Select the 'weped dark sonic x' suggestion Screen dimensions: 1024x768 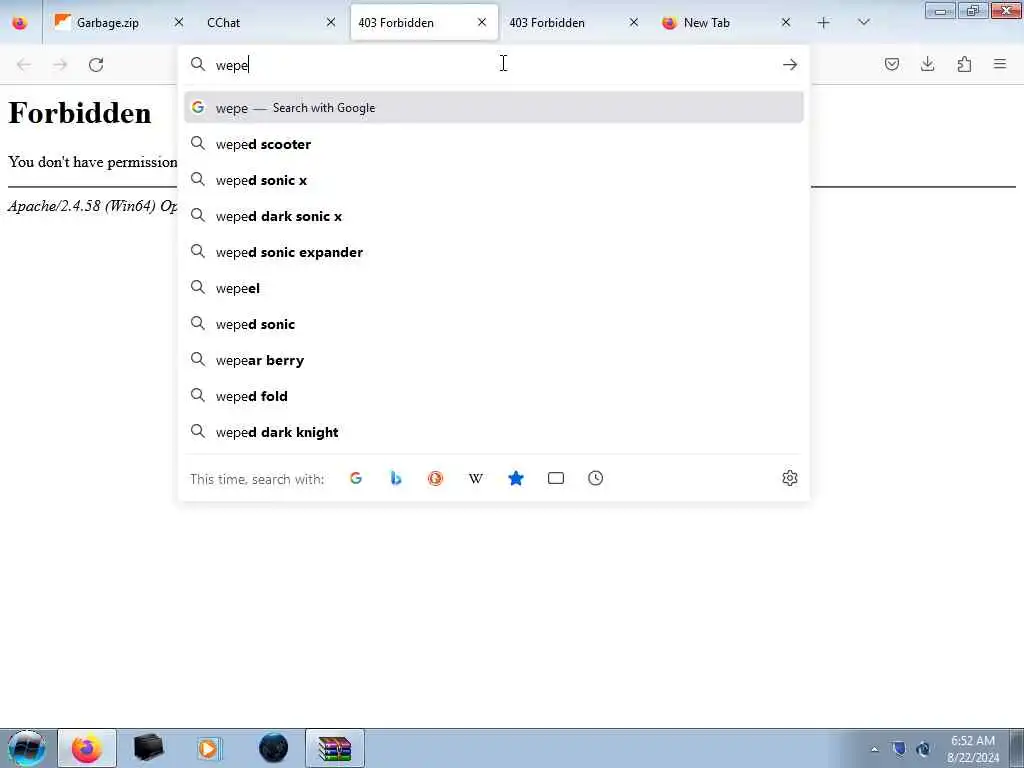point(494,216)
